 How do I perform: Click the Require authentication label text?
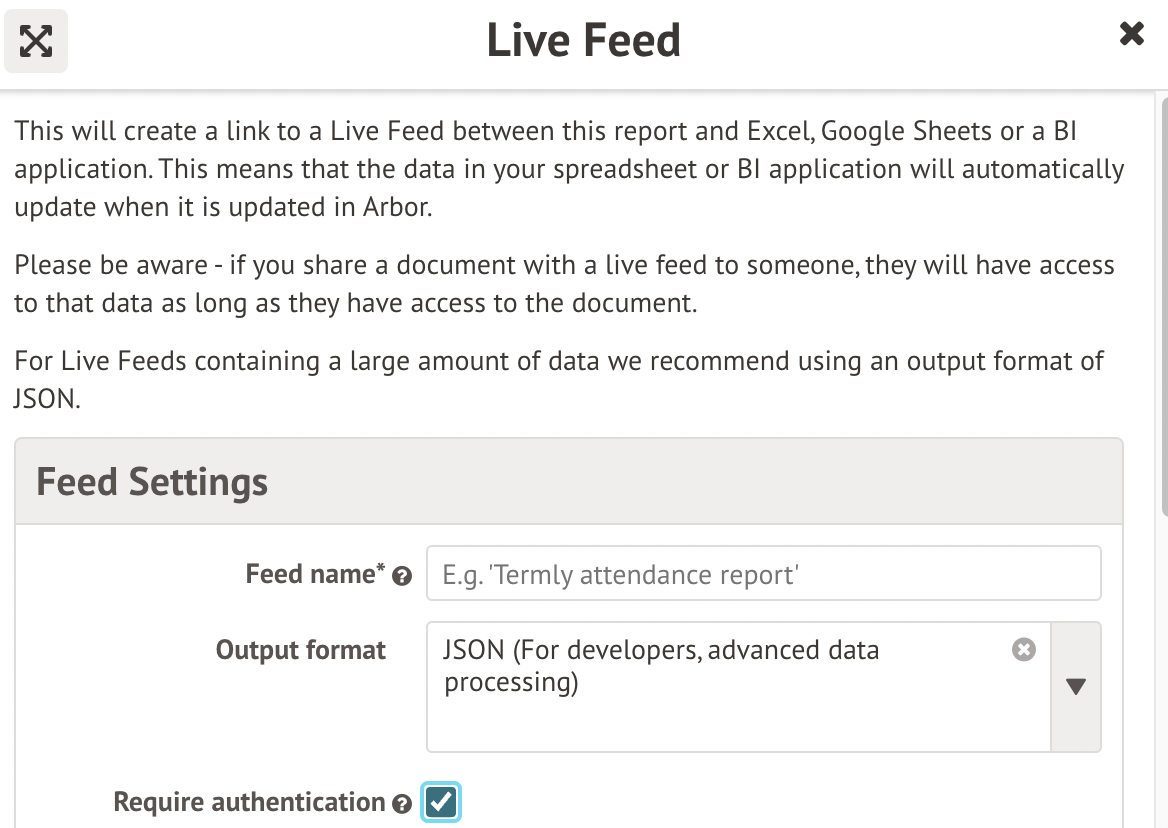(248, 802)
